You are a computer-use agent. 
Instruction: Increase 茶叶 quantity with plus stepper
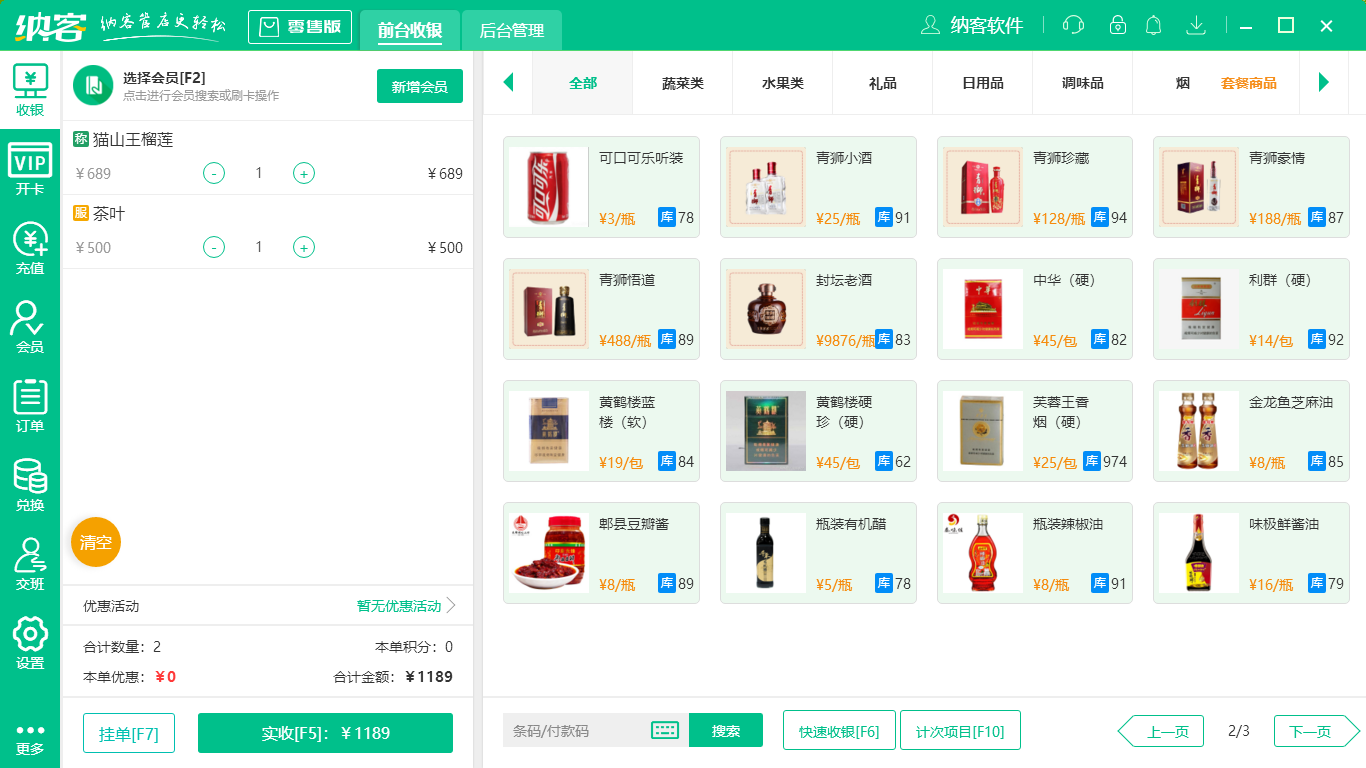click(303, 247)
